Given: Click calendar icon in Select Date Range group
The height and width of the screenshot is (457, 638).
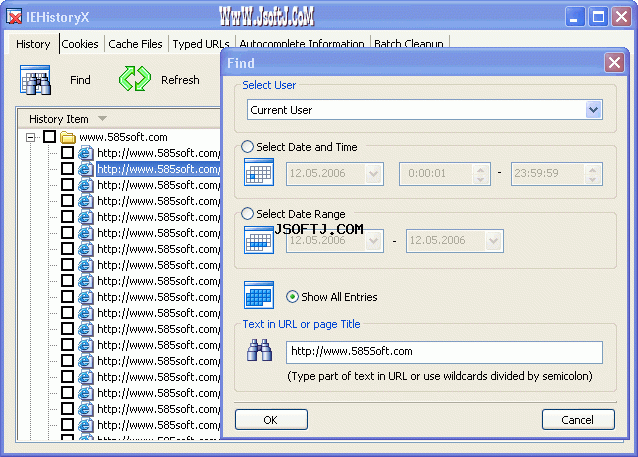Looking at the screenshot, I should tap(259, 240).
